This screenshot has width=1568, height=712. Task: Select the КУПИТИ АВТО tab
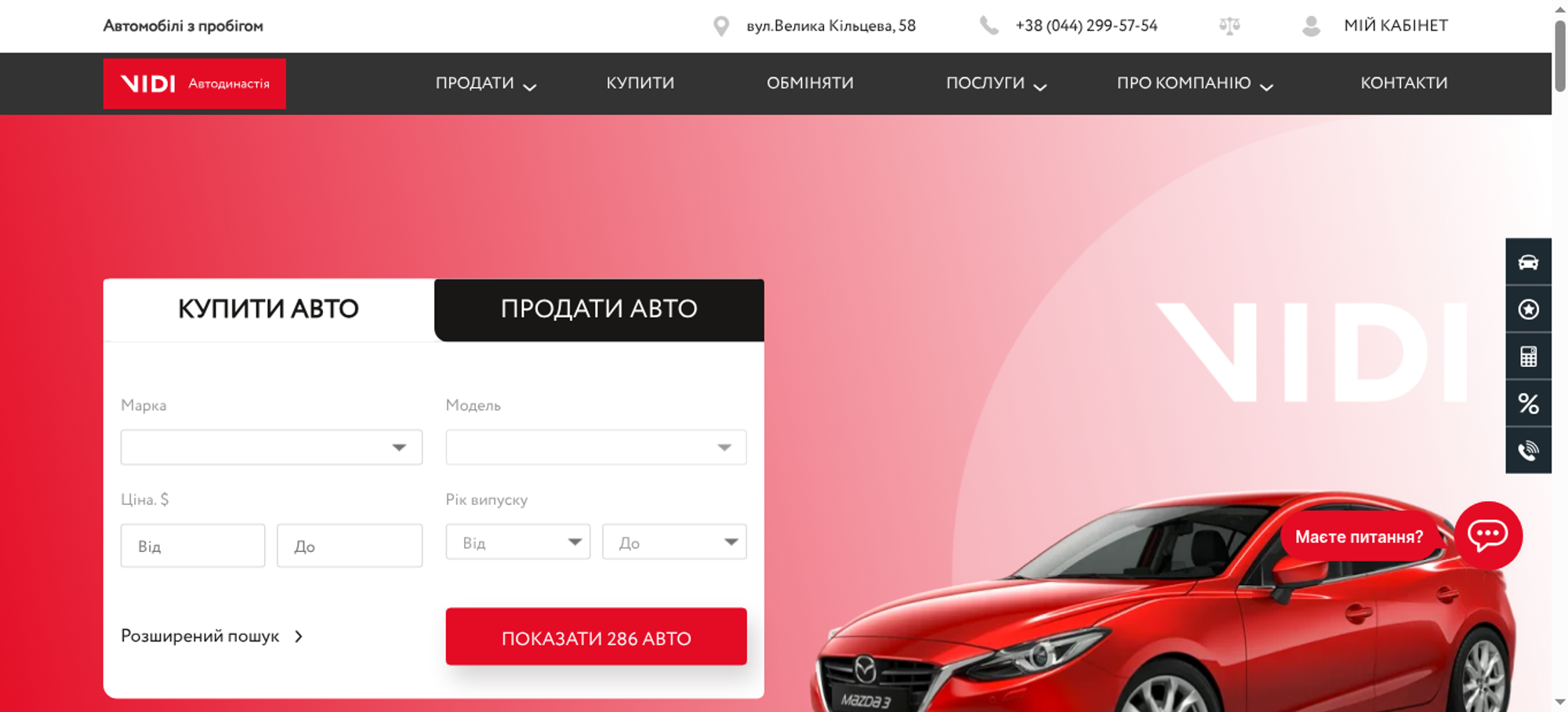pos(268,309)
